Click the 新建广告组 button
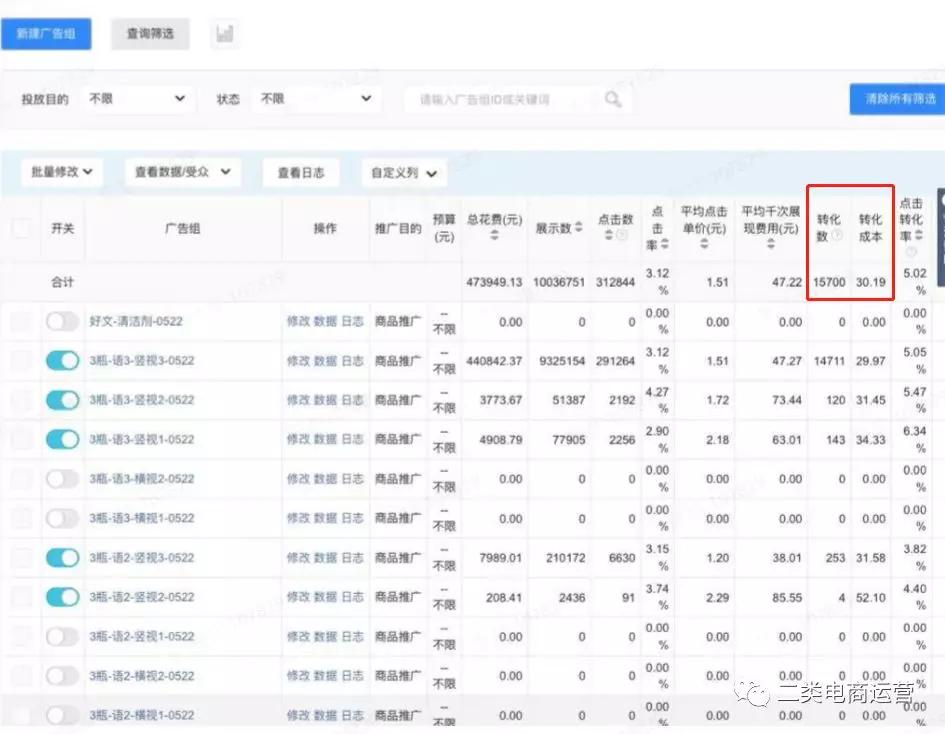Viewport: 945px width, 734px height. point(46,34)
